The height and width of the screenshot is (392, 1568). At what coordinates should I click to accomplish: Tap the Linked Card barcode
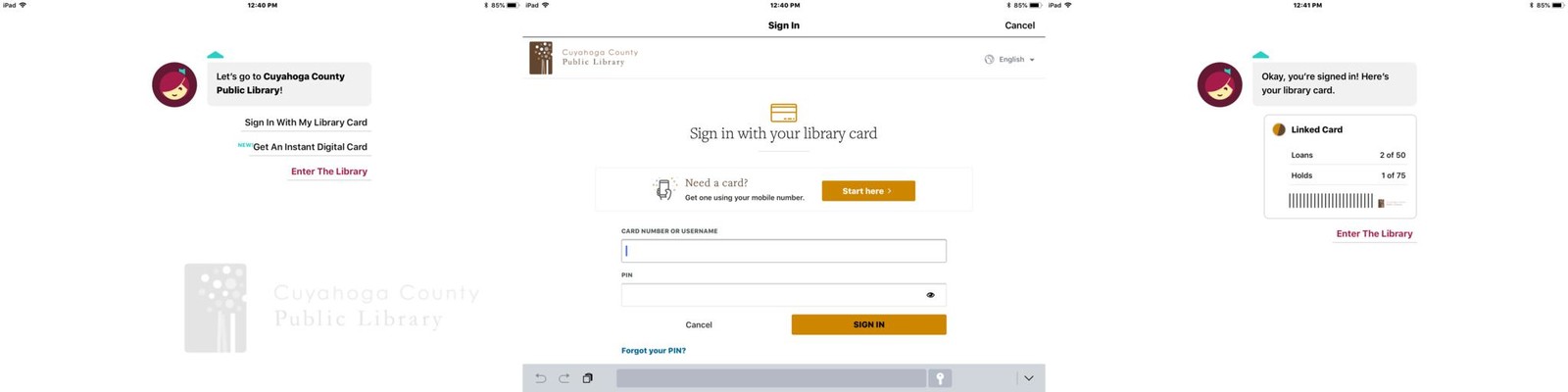coord(1331,201)
